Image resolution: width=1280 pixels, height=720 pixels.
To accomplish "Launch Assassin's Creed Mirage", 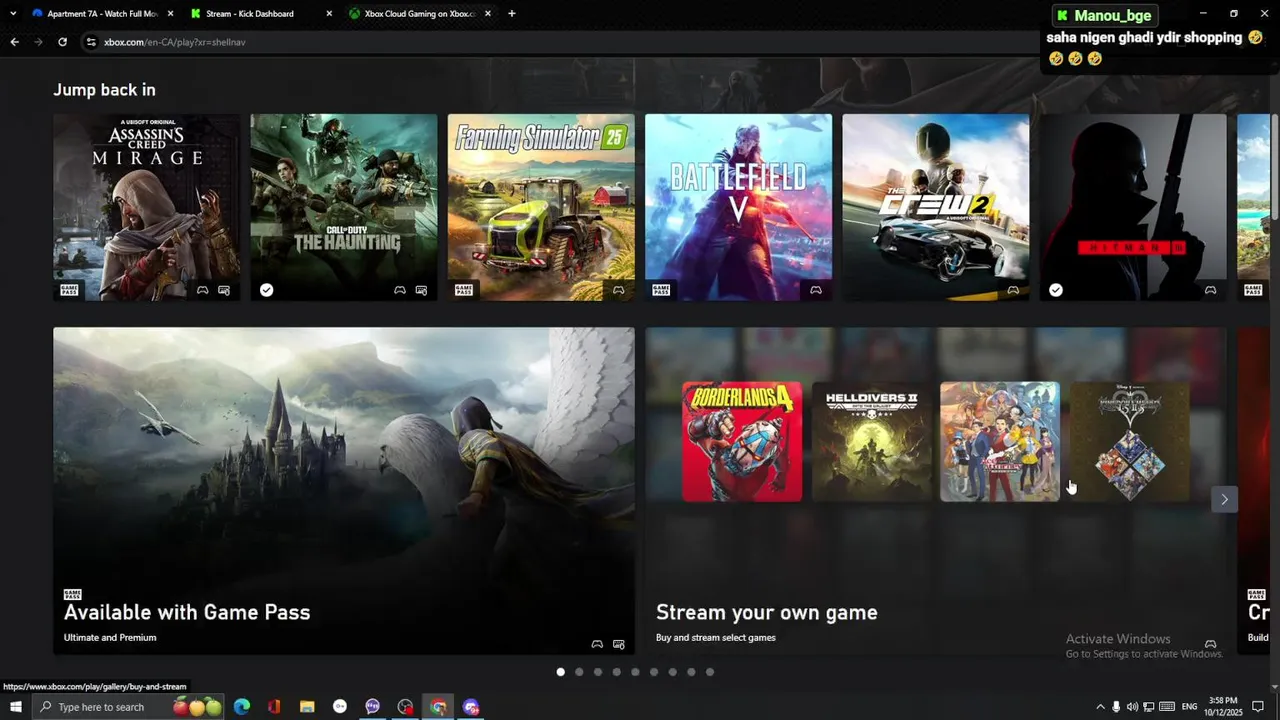I will [146, 207].
